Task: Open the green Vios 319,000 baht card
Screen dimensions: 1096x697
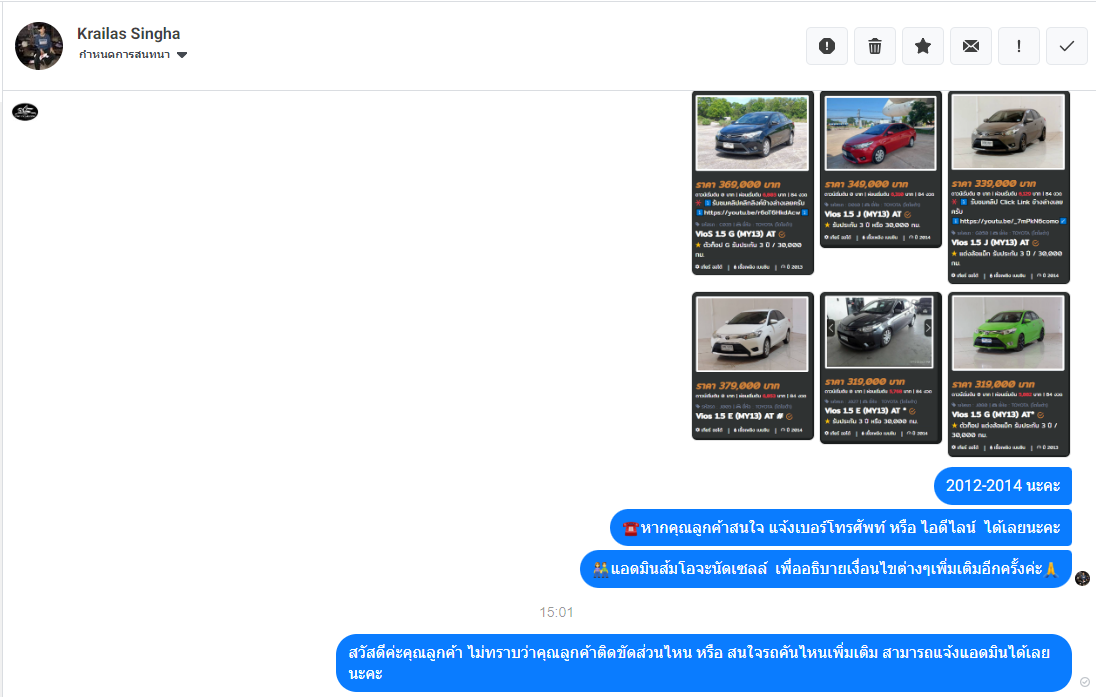Action: [1009, 375]
